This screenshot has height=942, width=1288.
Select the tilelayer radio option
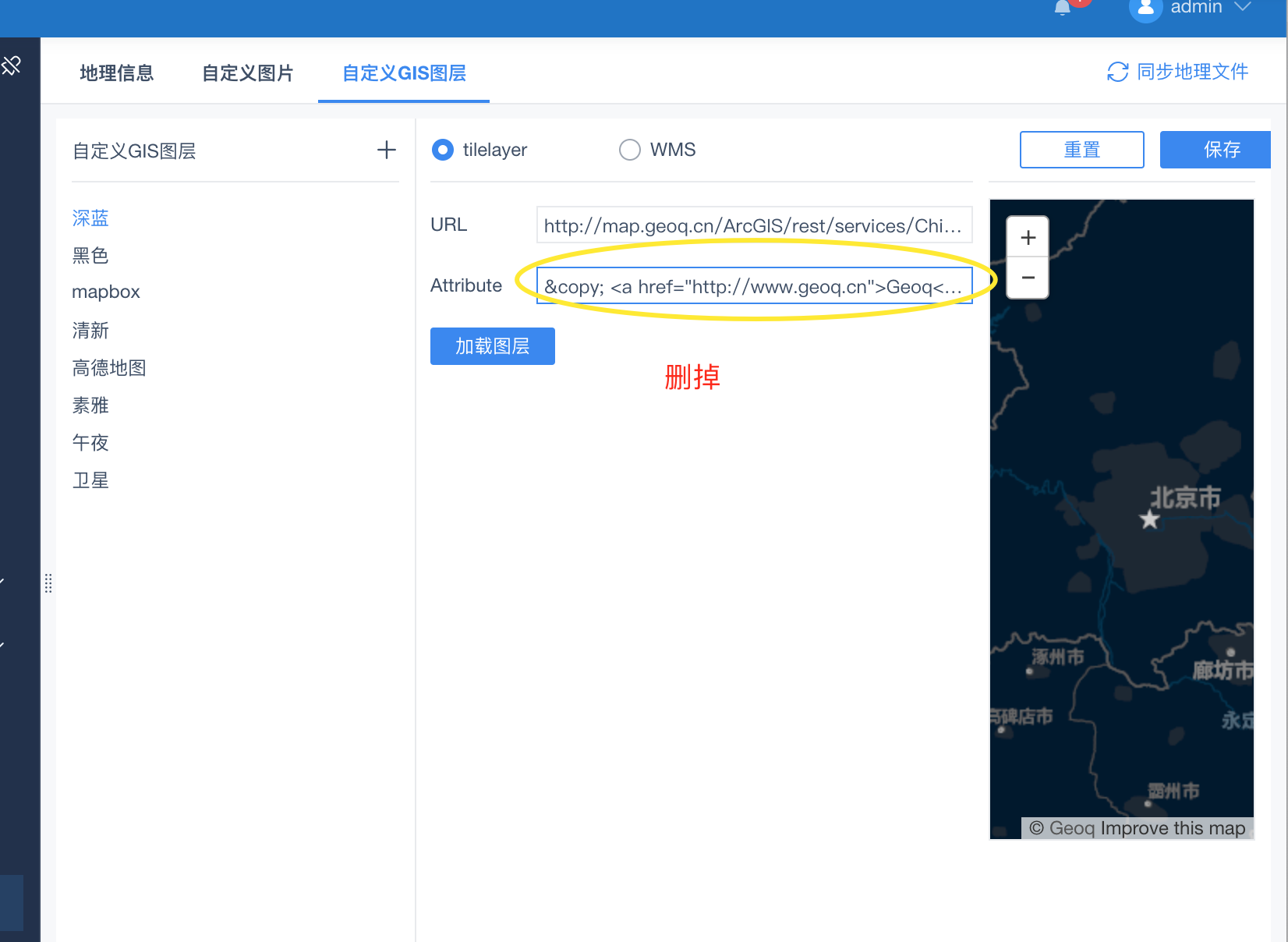pyautogui.click(x=442, y=150)
